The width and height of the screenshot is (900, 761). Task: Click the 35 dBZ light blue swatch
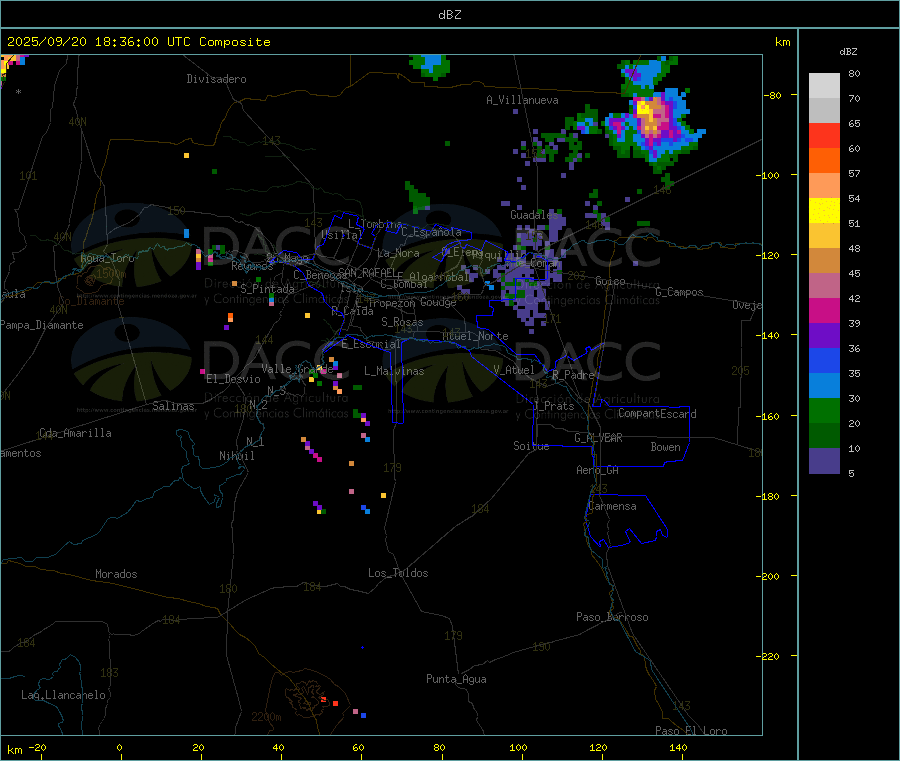[824, 386]
